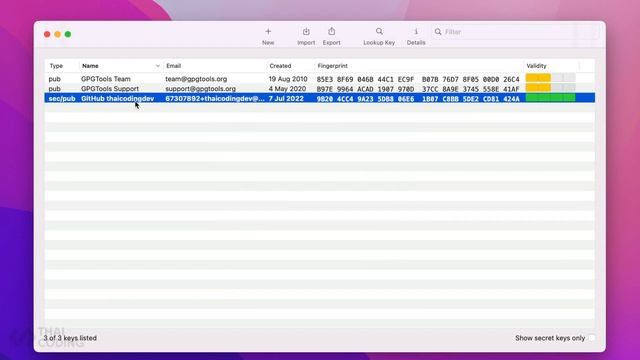Viewport: 640px width, 360px height.
Task: Click the support@gpgtools.org email cell
Action: coord(200,89)
